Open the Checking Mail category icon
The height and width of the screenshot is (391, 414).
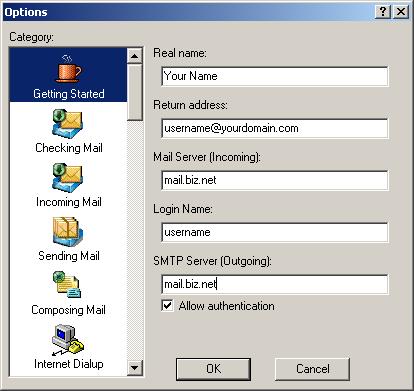[x=67, y=124]
